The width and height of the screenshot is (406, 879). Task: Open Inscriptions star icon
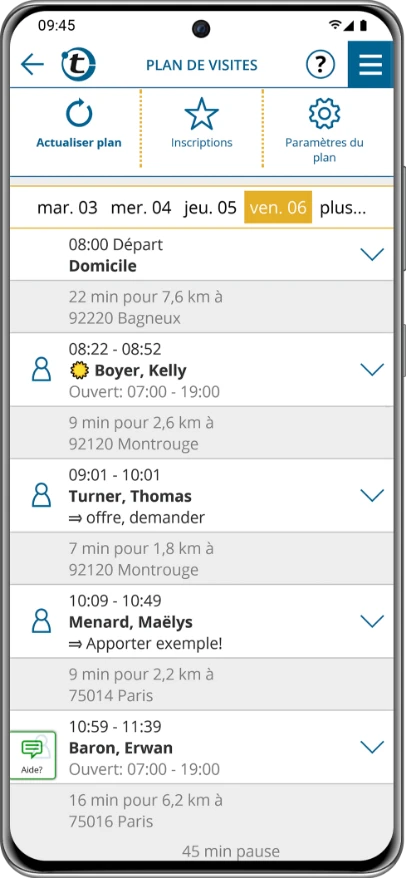(201, 114)
